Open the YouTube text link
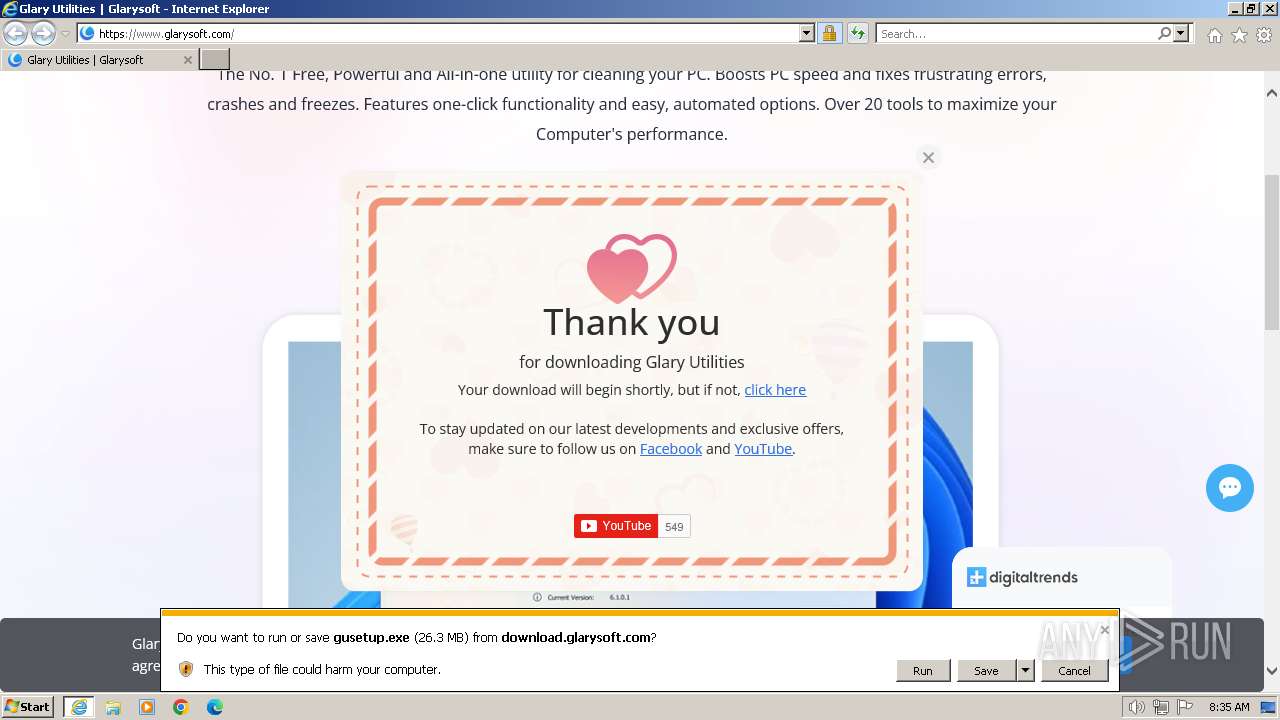Image resolution: width=1280 pixels, height=720 pixels. click(763, 449)
